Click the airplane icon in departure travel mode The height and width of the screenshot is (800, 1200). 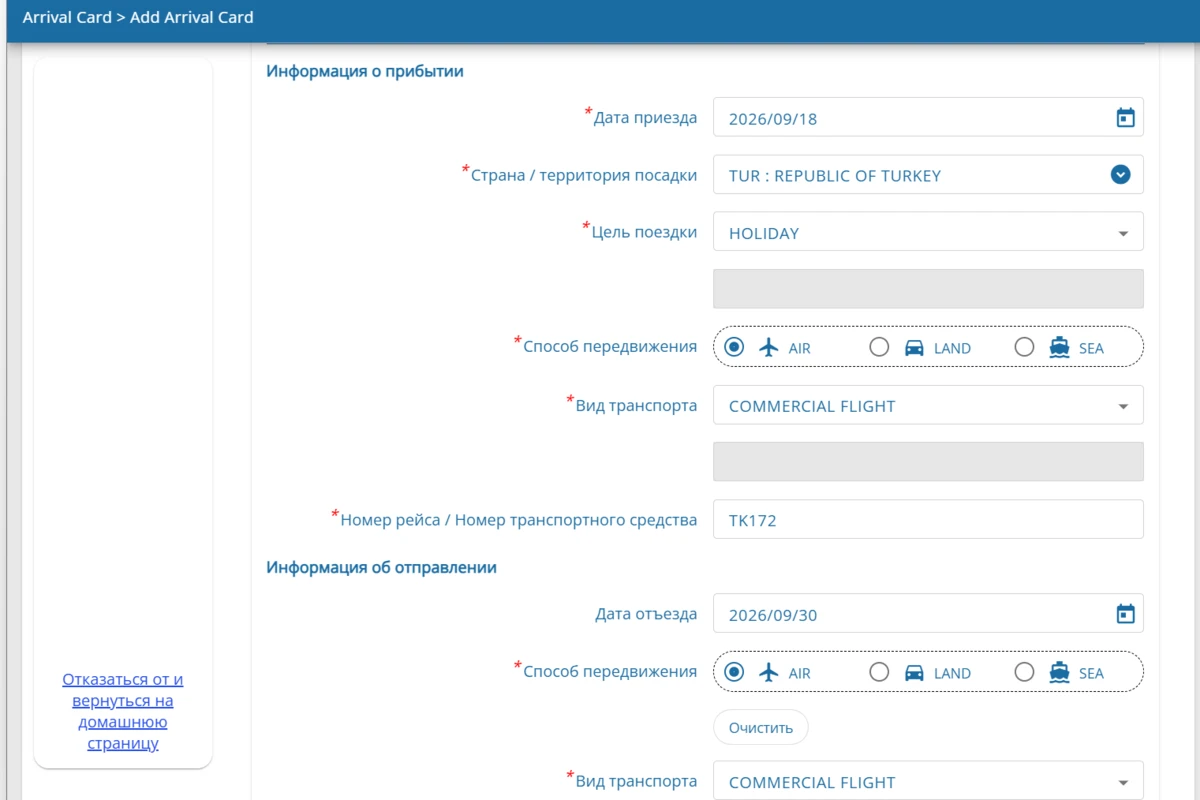tap(769, 673)
